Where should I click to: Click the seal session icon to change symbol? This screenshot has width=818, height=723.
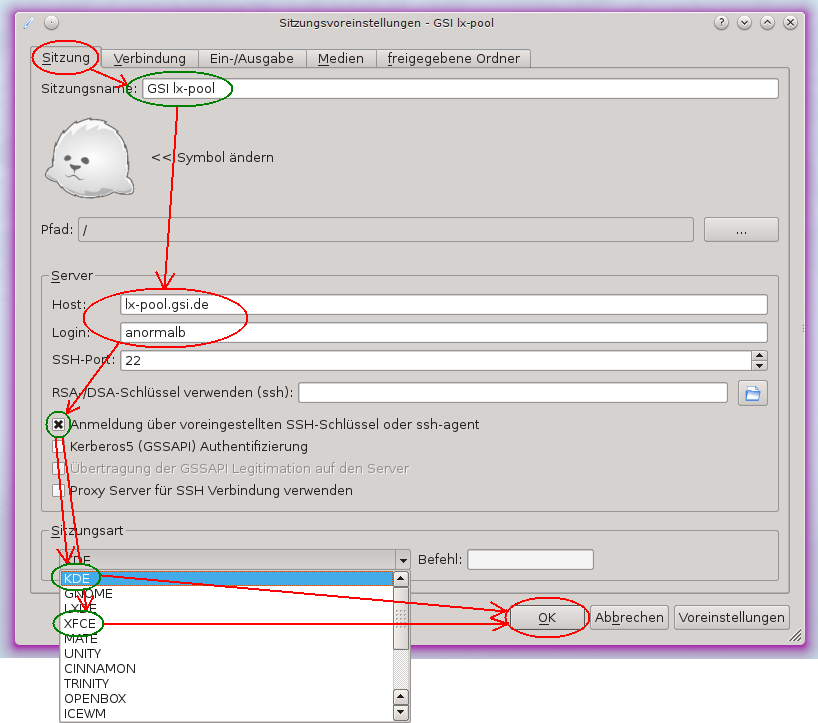[90, 158]
